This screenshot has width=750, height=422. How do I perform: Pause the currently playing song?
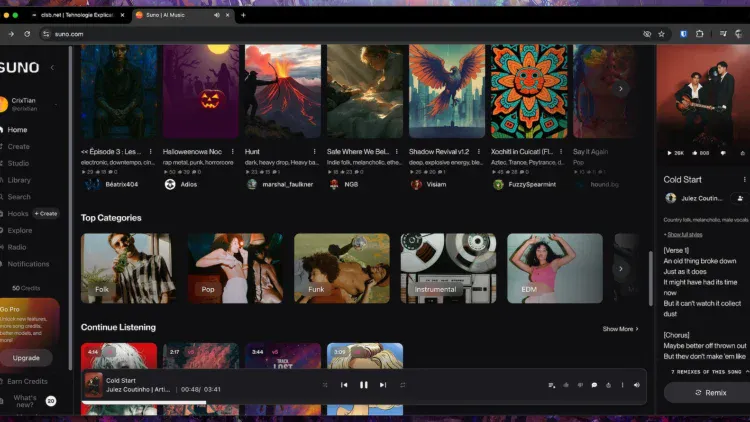364,384
